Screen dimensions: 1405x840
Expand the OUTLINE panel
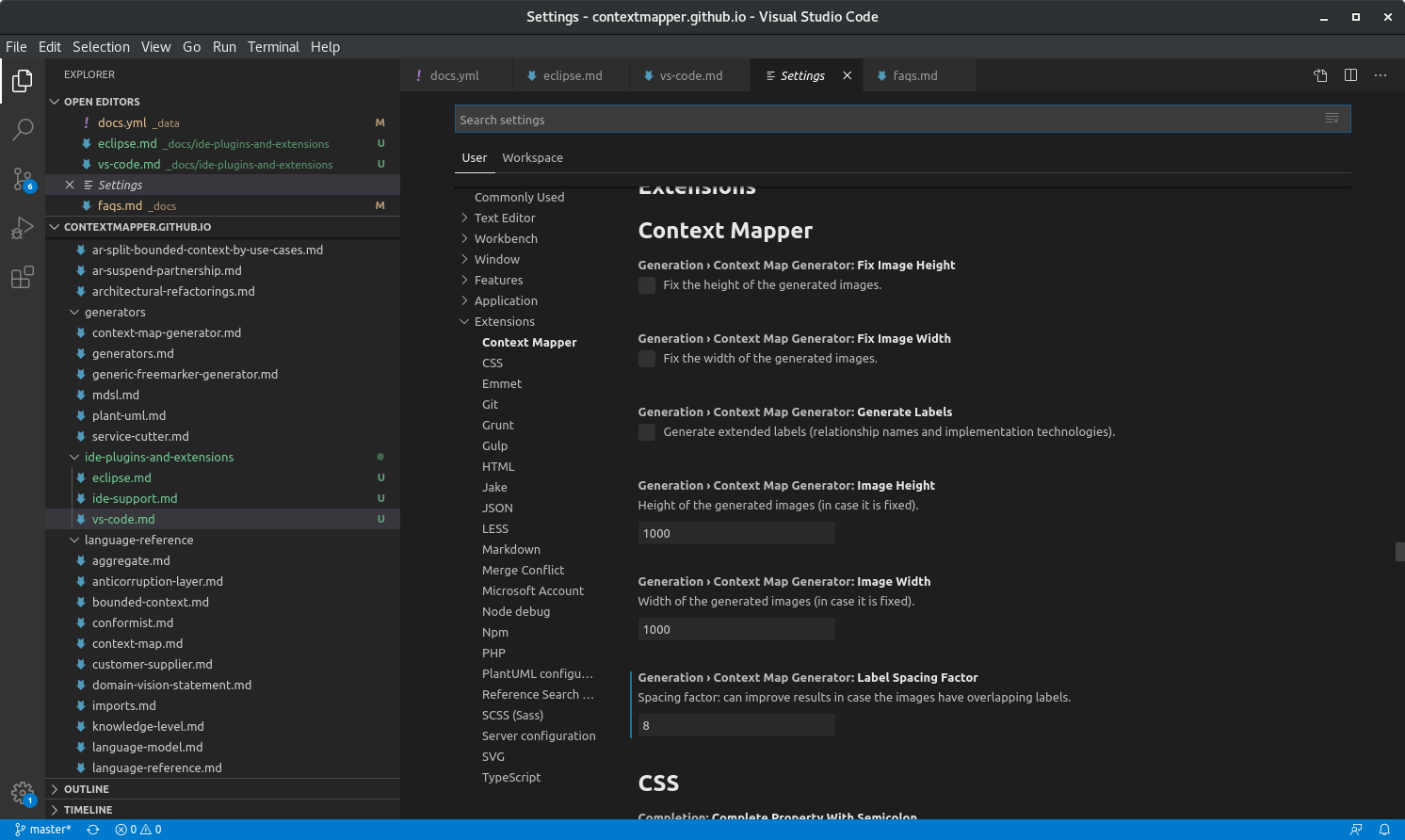pos(87,789)
